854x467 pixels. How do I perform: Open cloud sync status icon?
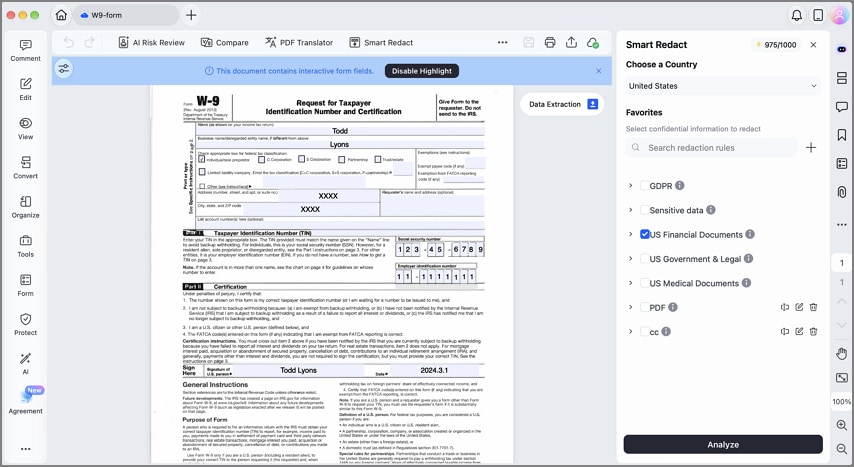(x=593, y=43)
